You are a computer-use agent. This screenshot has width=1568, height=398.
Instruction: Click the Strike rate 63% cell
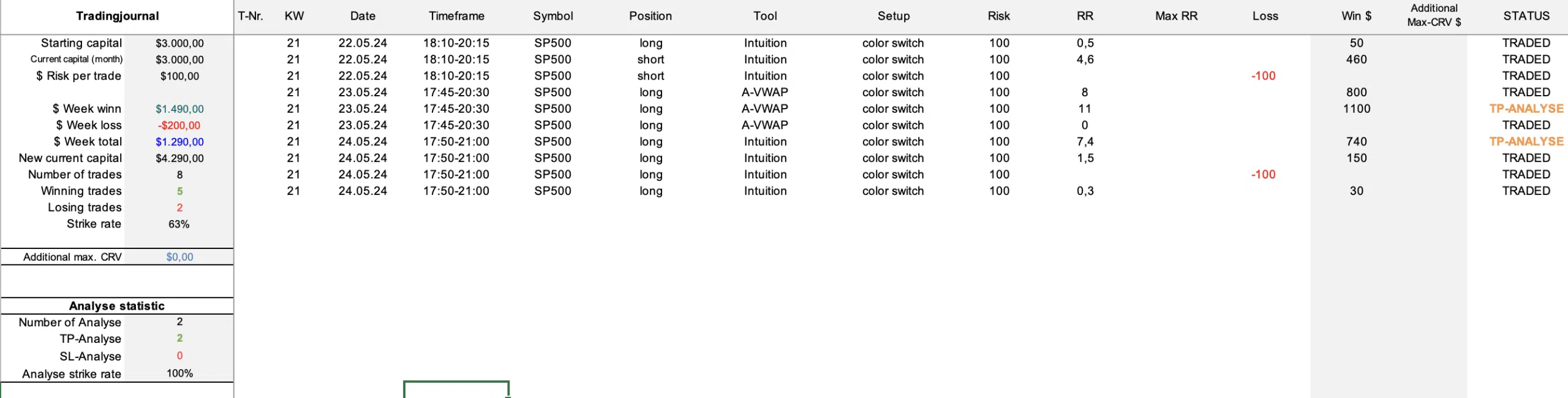(179, 224)
